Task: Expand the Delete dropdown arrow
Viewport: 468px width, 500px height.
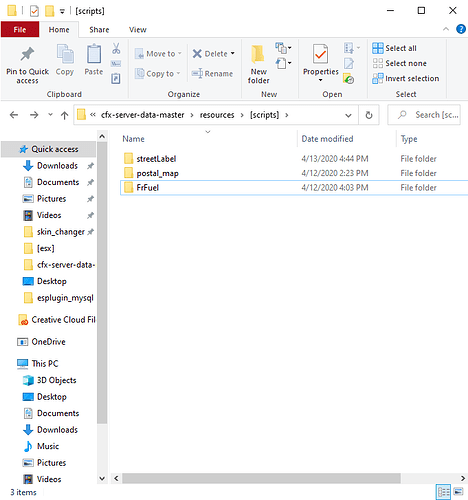Action: click(233, 53)
